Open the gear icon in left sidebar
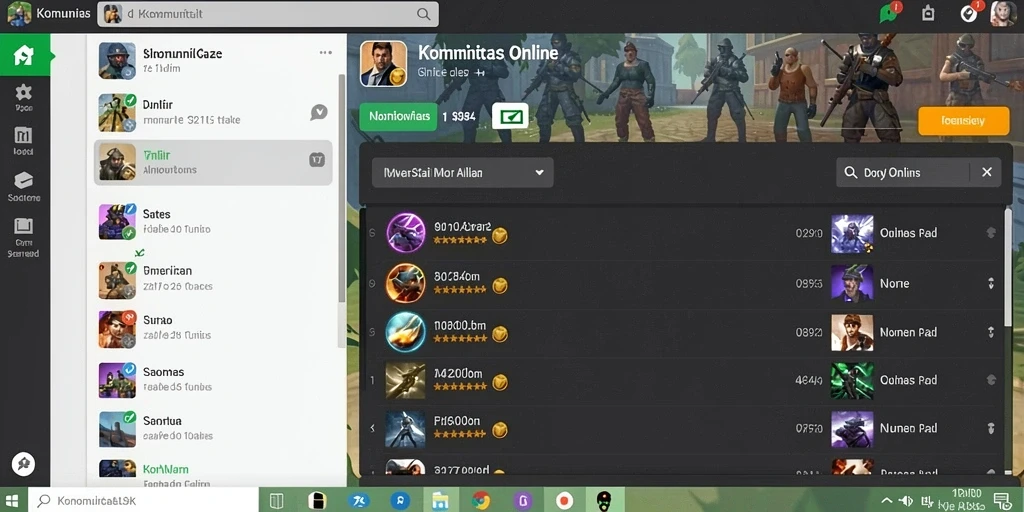Viewport: 1024px width, 512px height. 24,92
